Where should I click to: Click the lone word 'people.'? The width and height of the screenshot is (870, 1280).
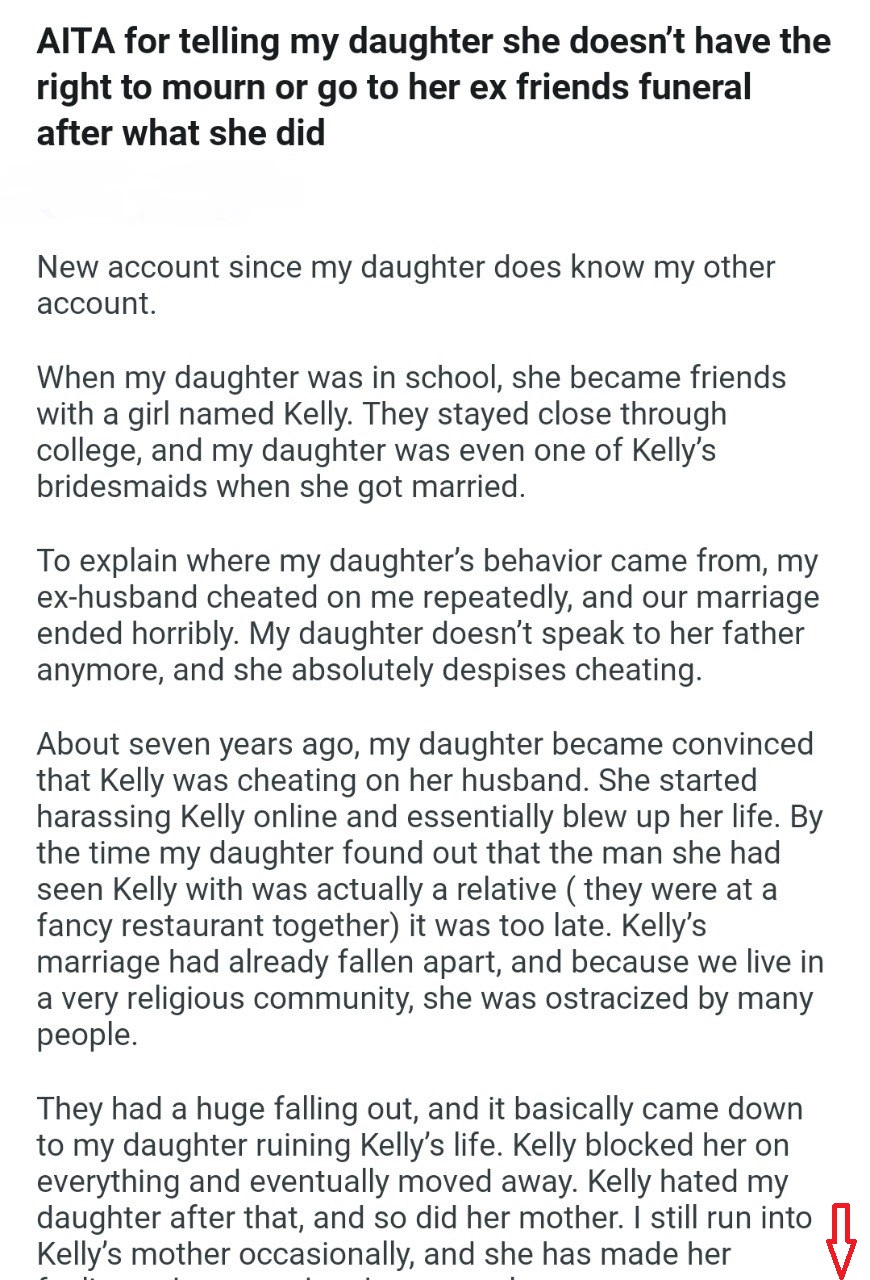[x=87, y=1036]
